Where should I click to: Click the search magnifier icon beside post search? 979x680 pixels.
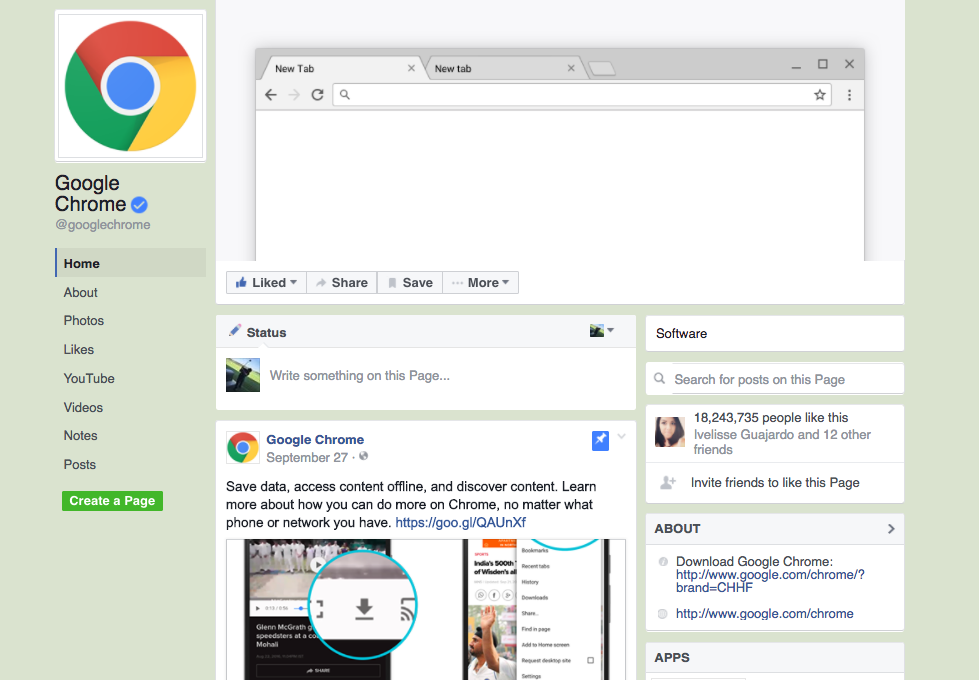click(659, 378)
